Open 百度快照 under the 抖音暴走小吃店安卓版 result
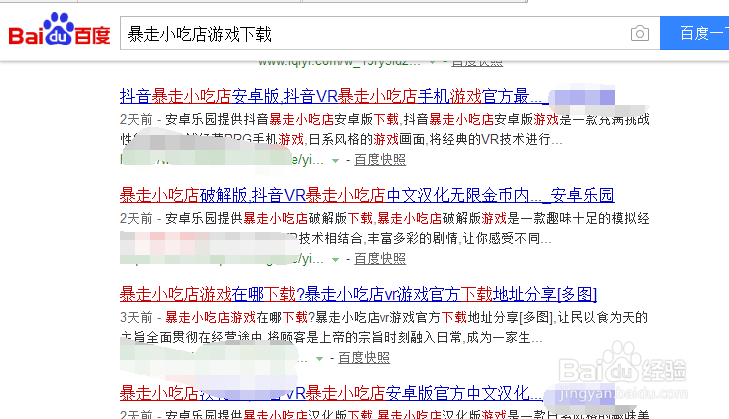729x419 pixels. pos(380,160)
